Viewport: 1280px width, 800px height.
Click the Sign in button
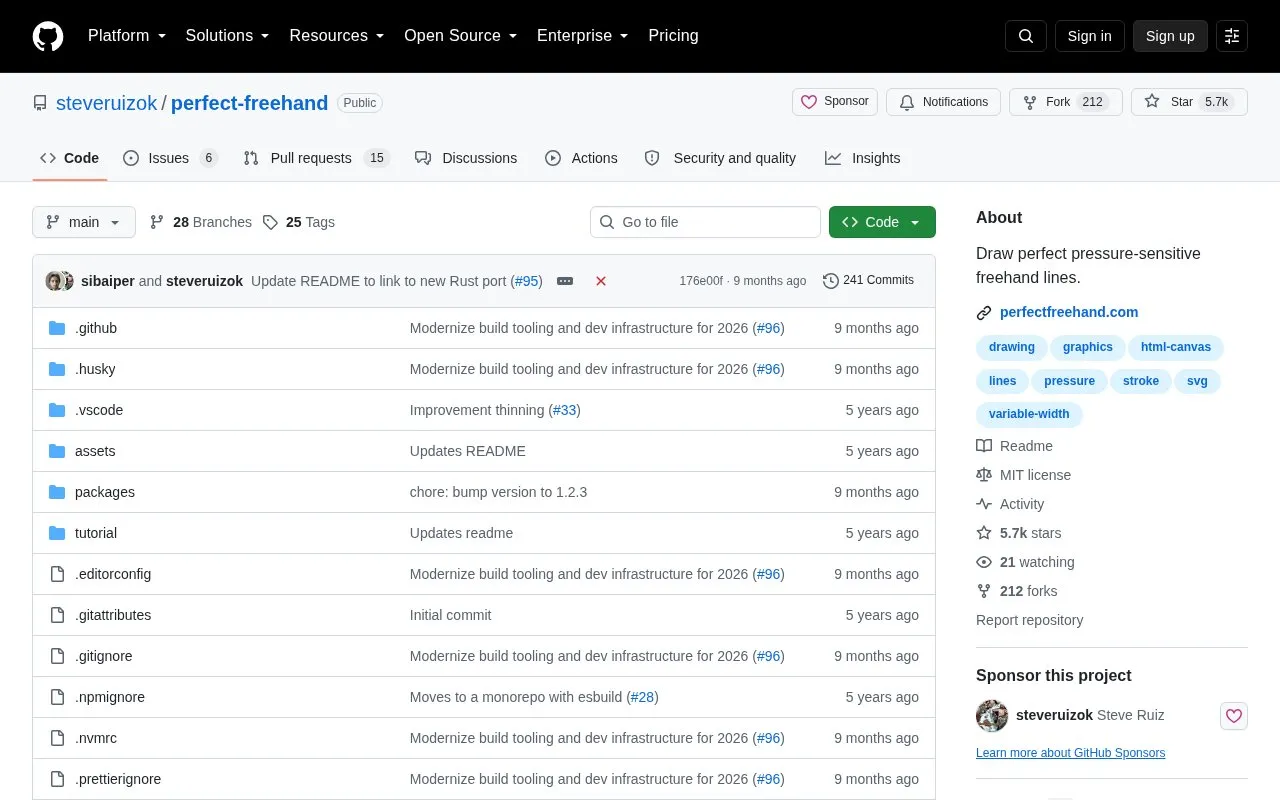click(1089, 36)
